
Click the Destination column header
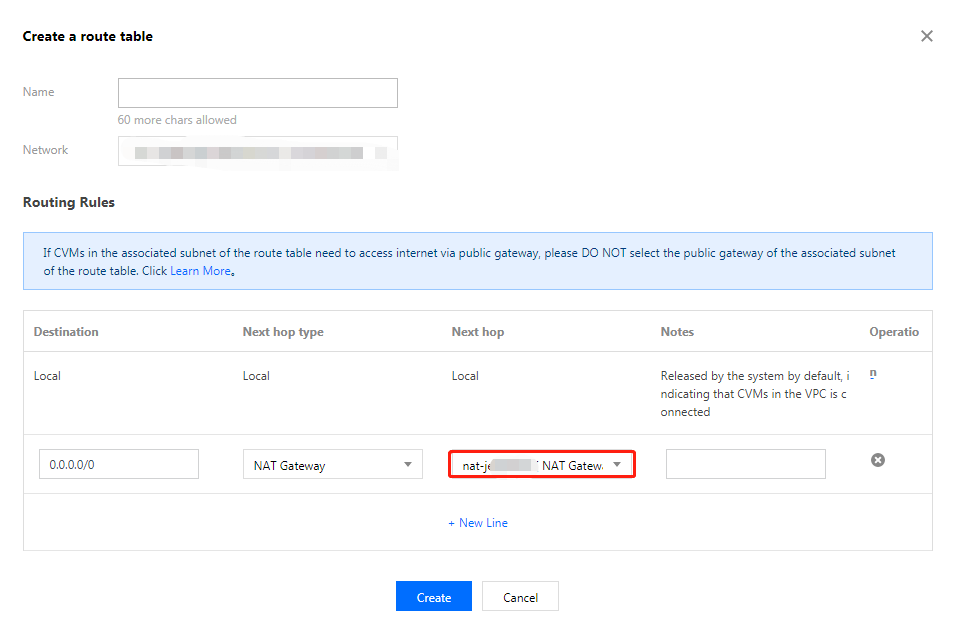coord(66,332)
